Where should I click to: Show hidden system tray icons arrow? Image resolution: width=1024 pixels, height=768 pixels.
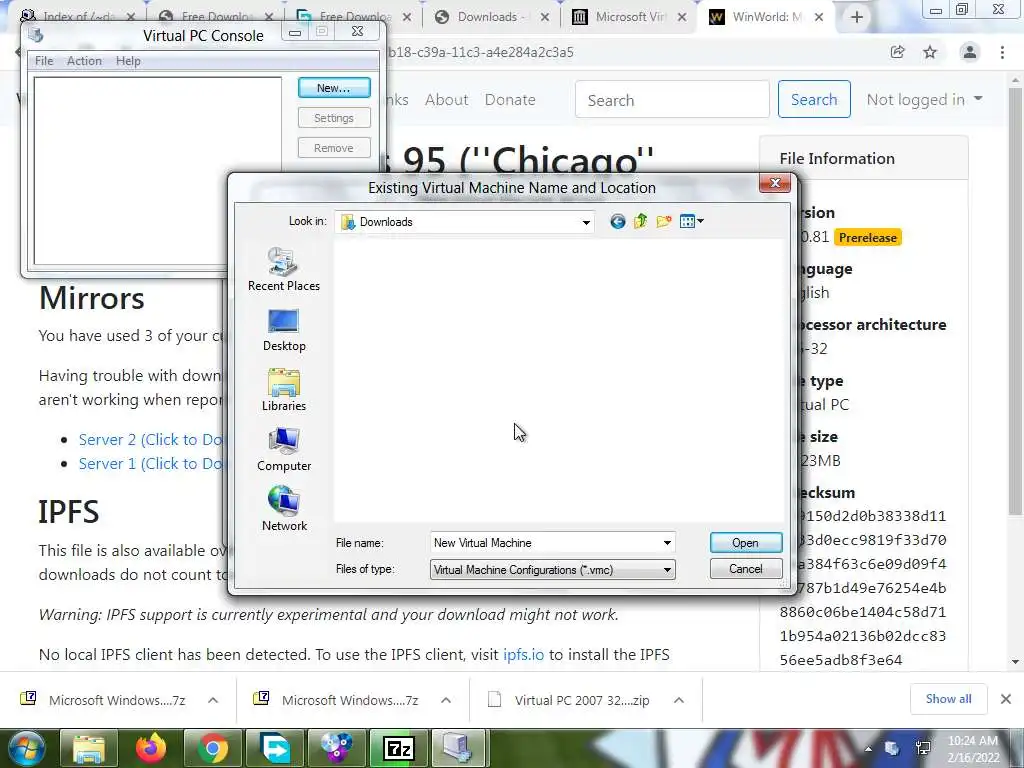(868, 749)
